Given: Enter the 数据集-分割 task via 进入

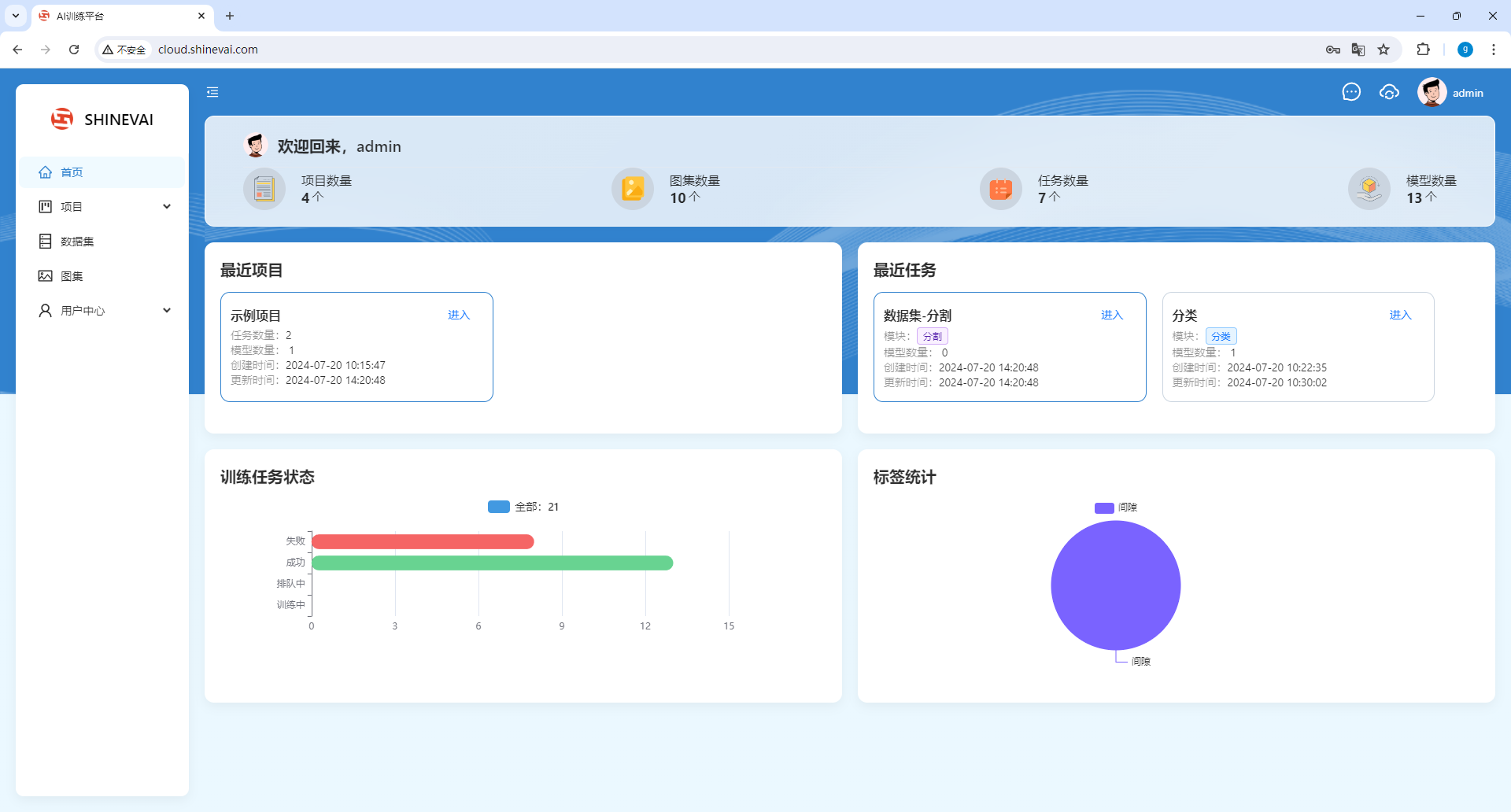Looking at the screenshot, I should tap(1112, 315).
